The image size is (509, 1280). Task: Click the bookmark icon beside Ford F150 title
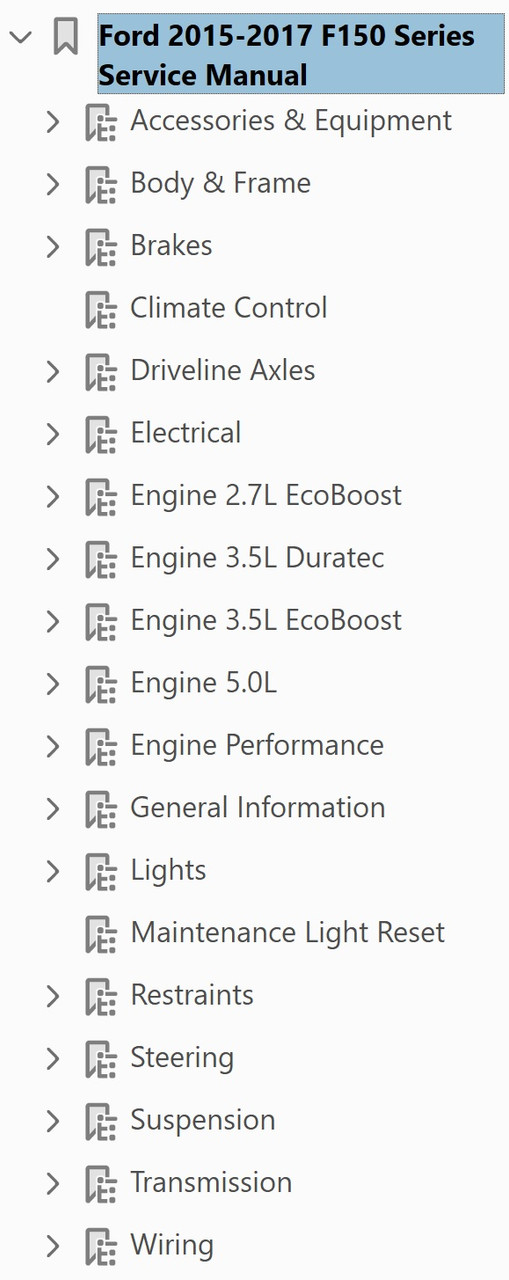[x=66, y=38]
